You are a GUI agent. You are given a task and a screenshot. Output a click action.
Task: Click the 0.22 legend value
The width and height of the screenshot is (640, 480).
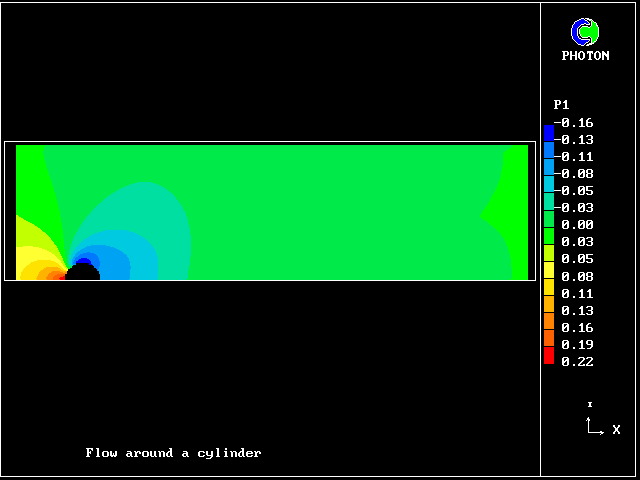(577, 362)
